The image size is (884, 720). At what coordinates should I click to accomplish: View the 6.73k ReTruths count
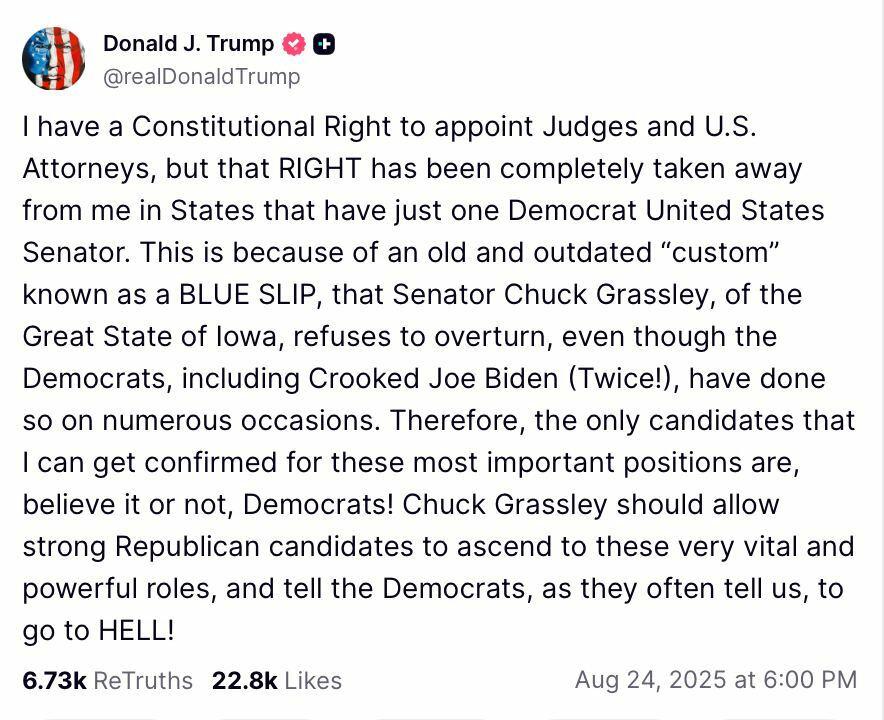pyautogui.click(x=54, y=680)
